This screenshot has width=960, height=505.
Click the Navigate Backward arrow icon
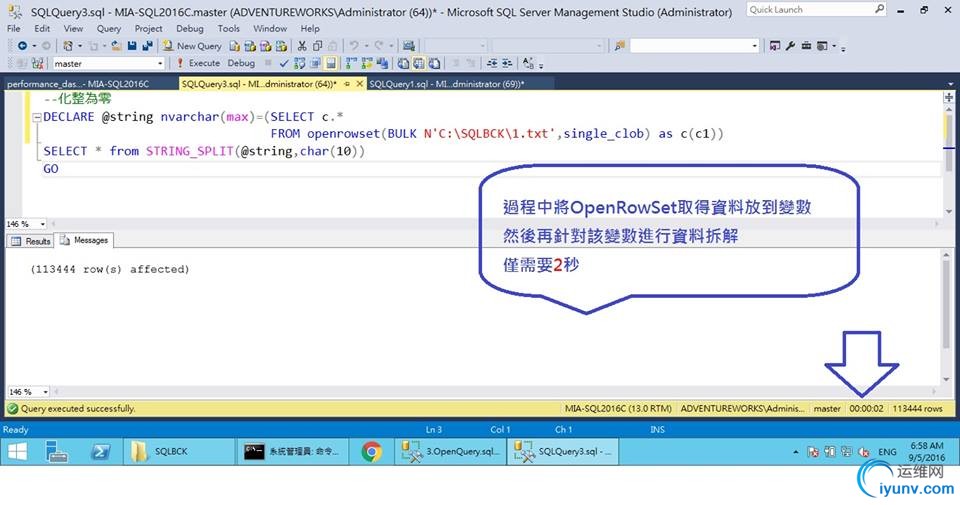tap(22, 46)
